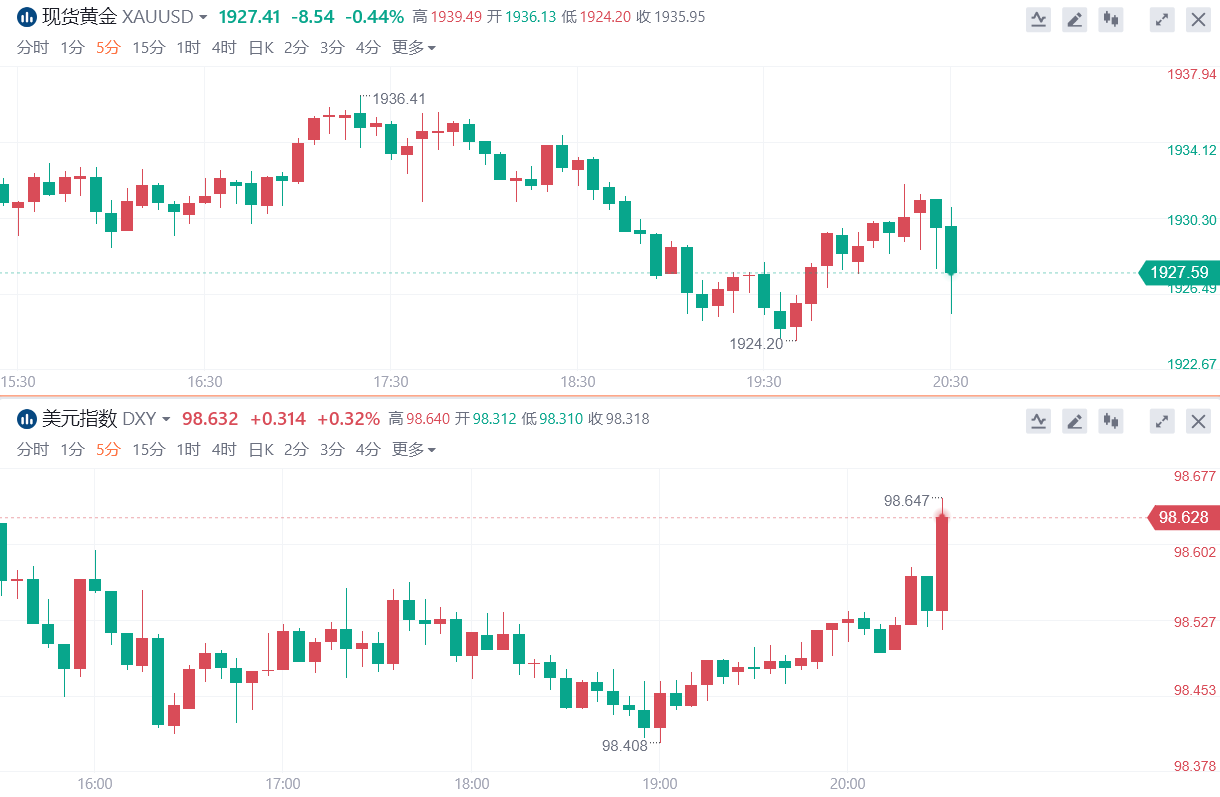
Task: Switch gold chart to 15分 timeframe
Action: click(x=148, y=47)
